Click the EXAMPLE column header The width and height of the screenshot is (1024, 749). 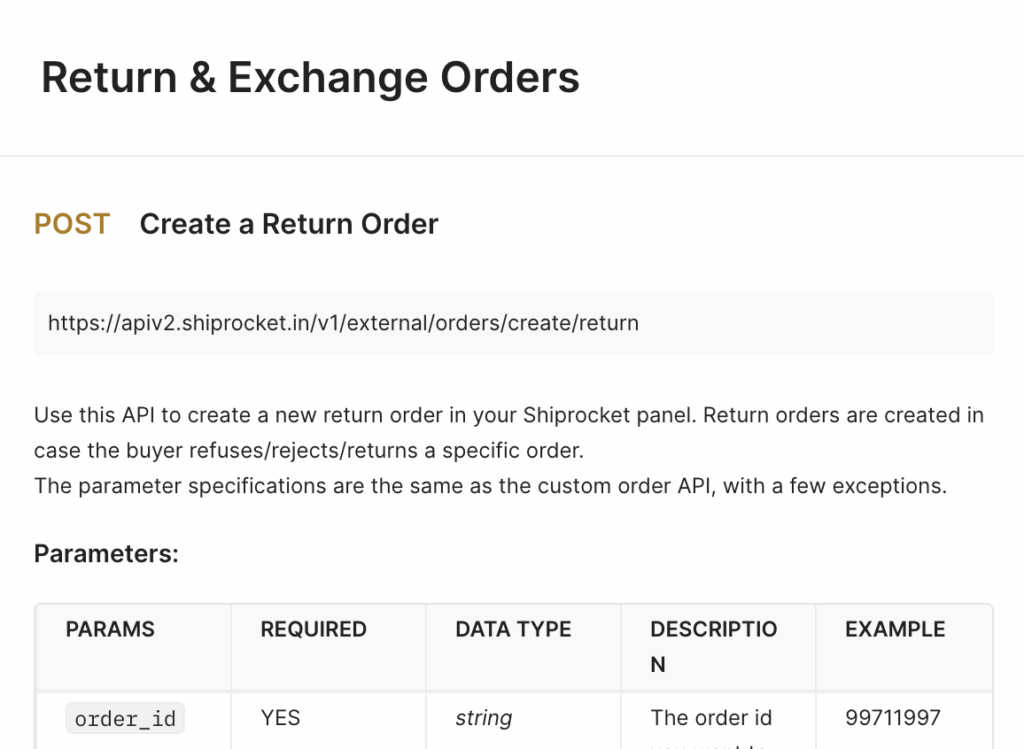point(895,630)
